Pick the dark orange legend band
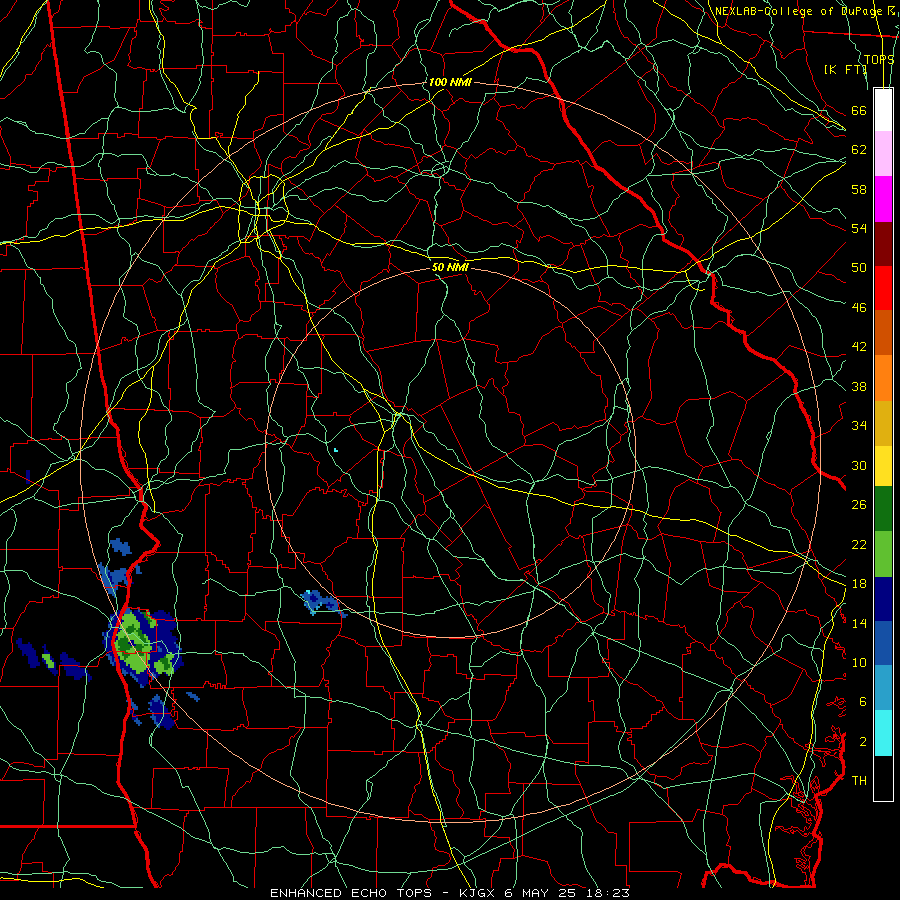This screenshot has height=900, width=900. (883, 332)
